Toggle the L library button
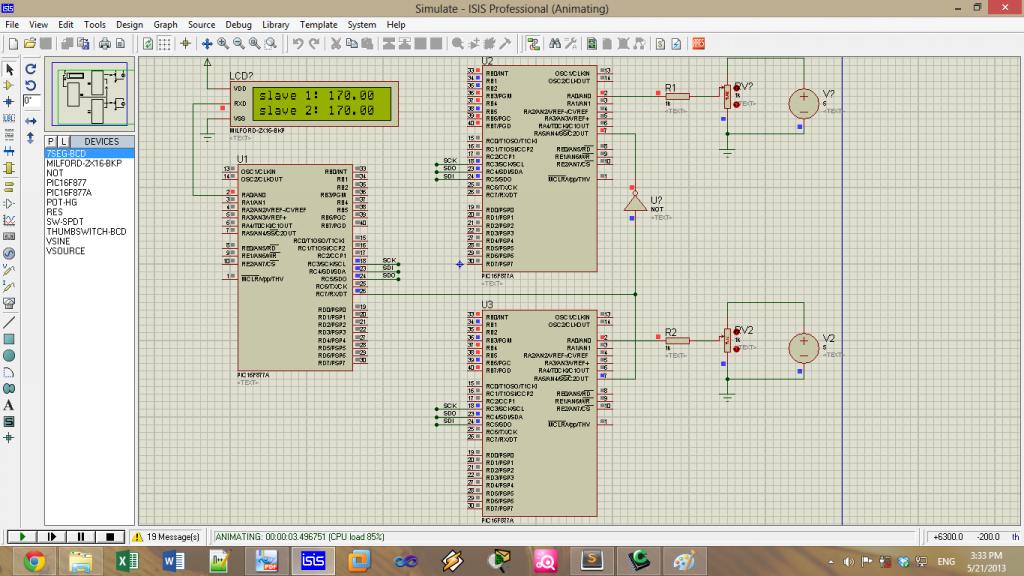 [x=63, y=141]
